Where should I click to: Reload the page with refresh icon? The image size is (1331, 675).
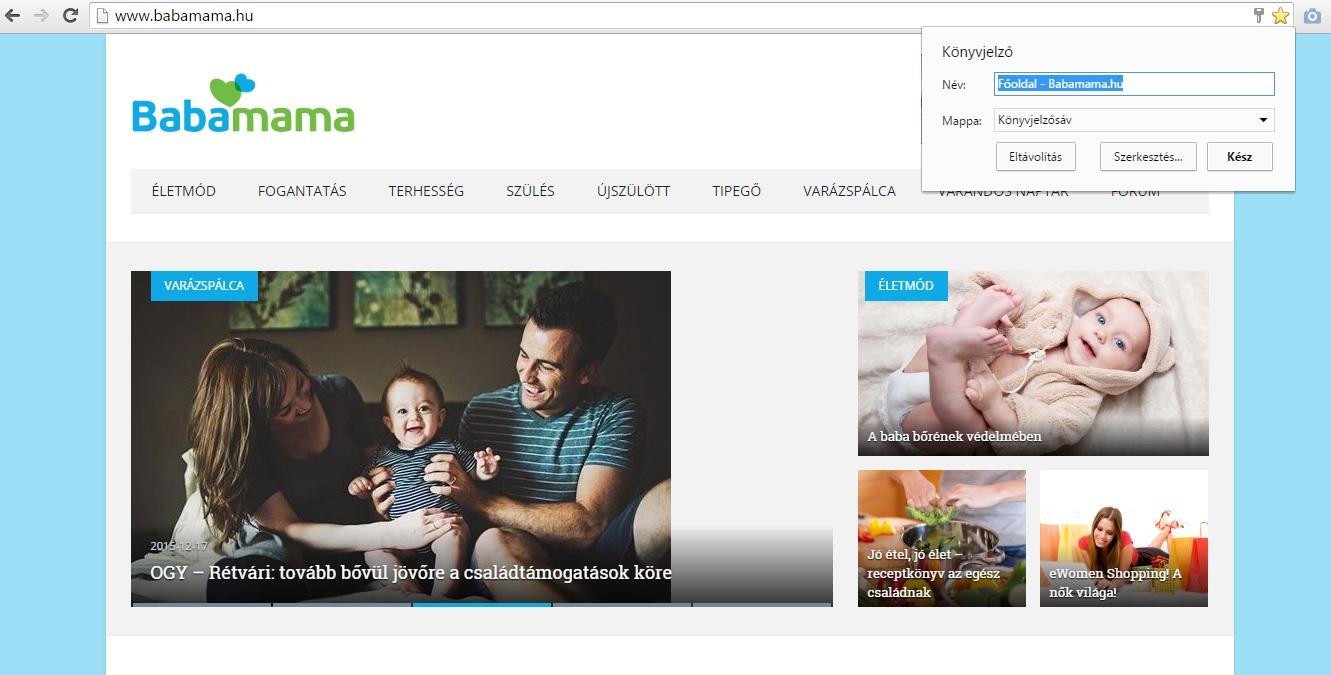point(70,15)
